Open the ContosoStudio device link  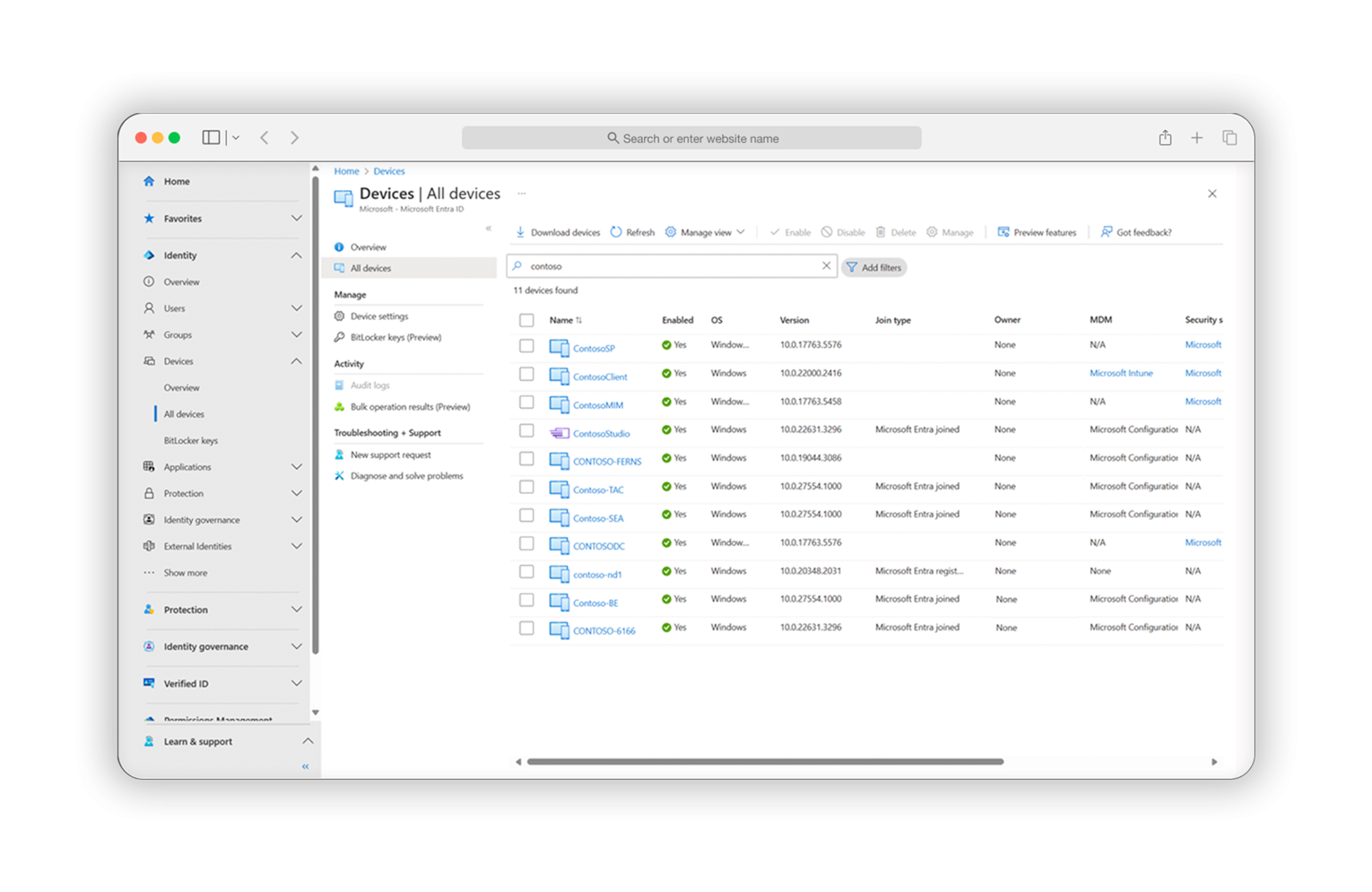601,433
